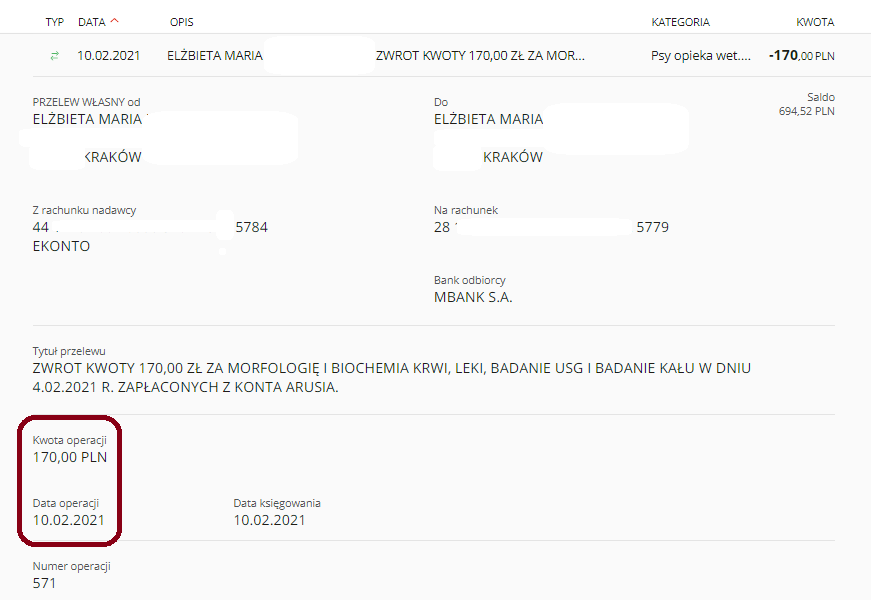Viewport: 871px width, 600px height.
Task: Click the Data księgowania date value
Action: point(269,520)
